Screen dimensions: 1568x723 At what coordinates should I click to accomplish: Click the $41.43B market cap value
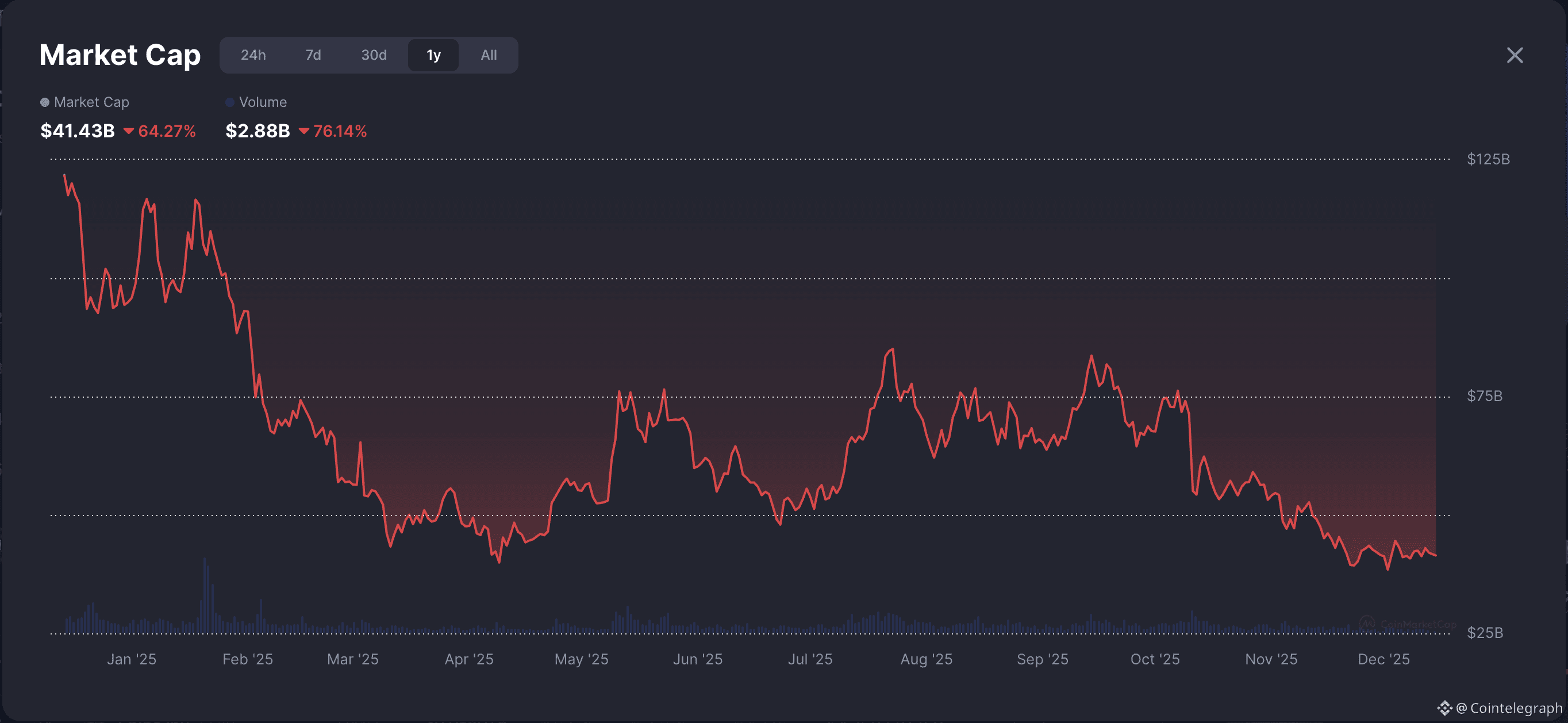(77, 131)
